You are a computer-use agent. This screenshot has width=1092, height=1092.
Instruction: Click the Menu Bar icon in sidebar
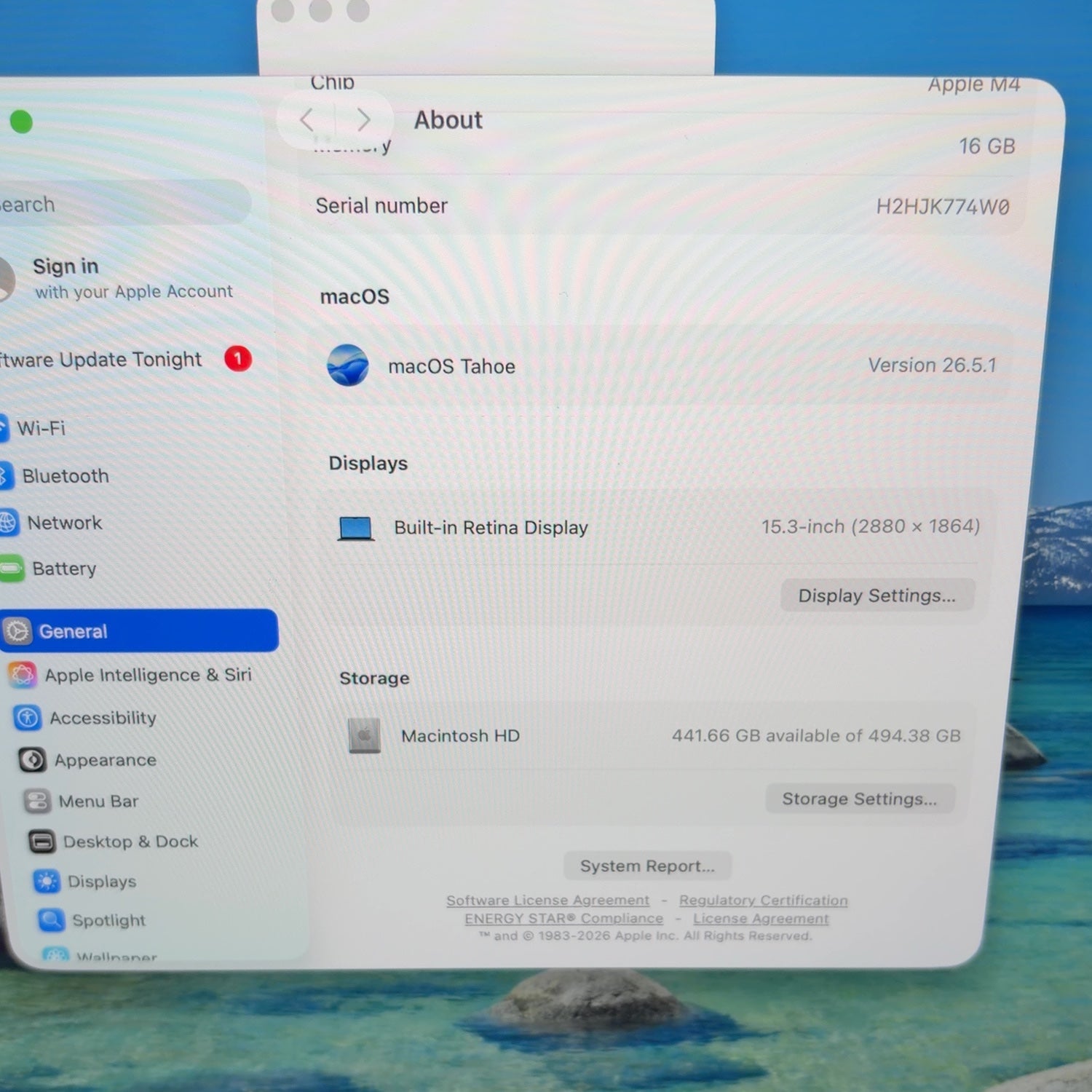37,802
